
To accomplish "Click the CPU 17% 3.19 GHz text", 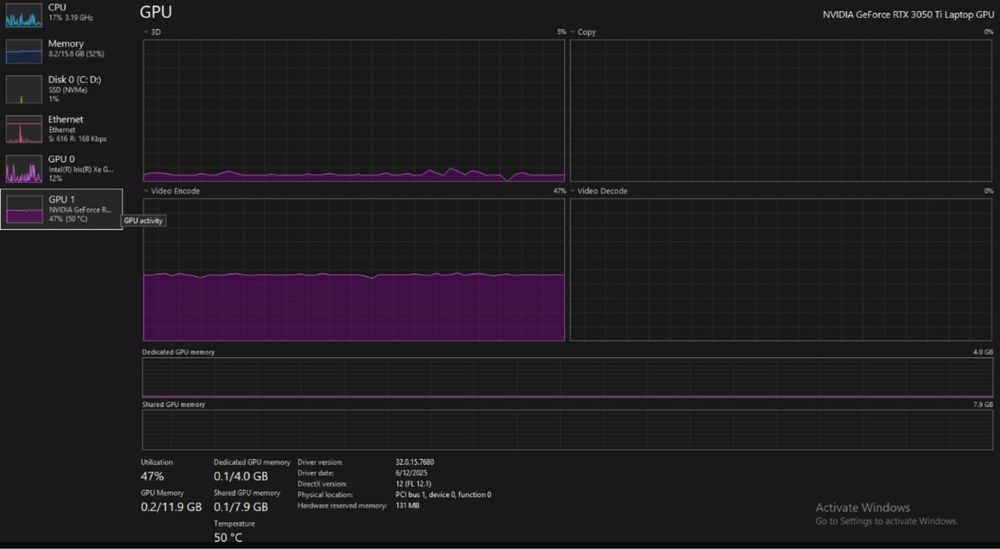I will click(71, 18).
